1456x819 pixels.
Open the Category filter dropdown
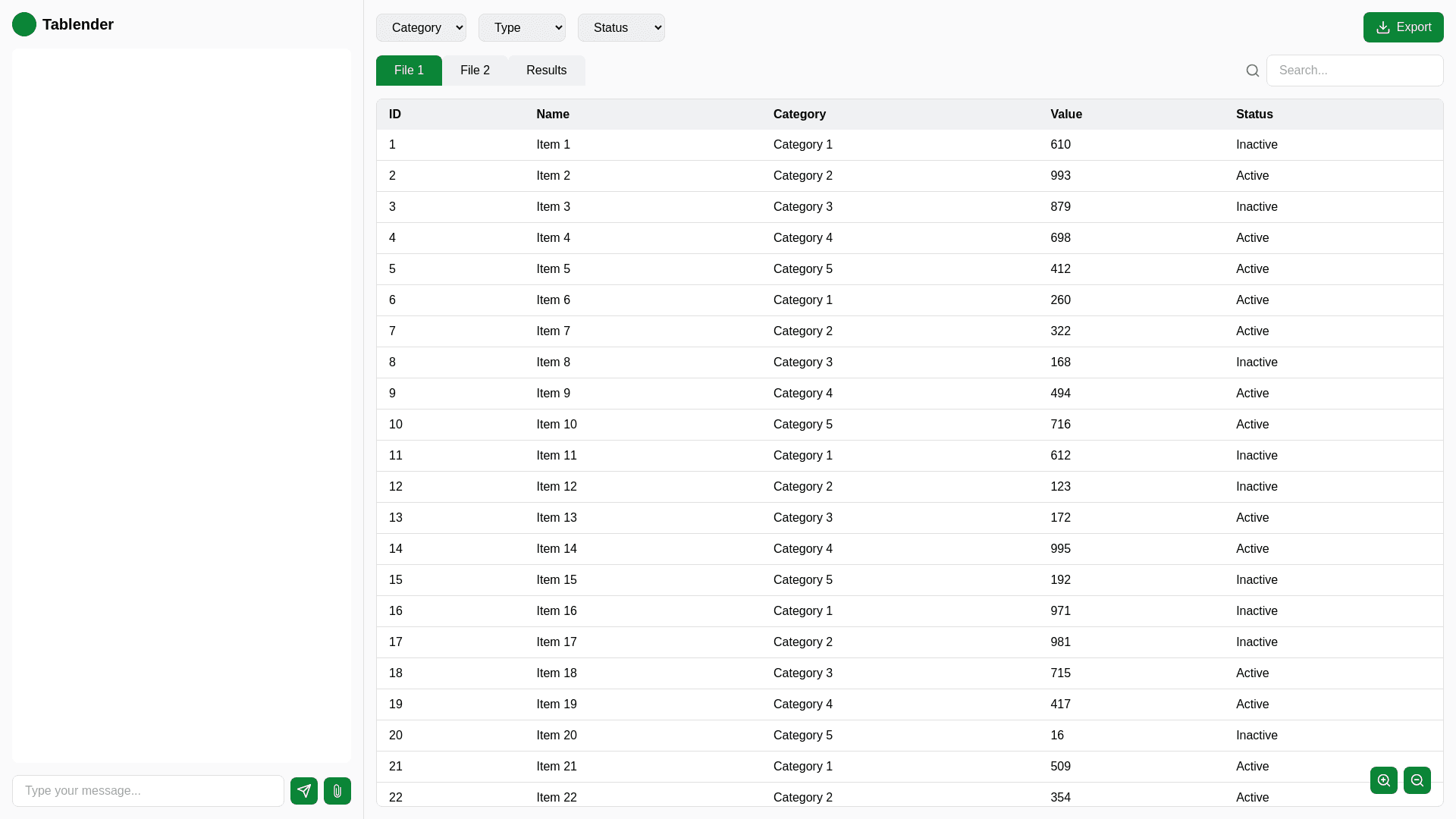[x=421, y=28]
